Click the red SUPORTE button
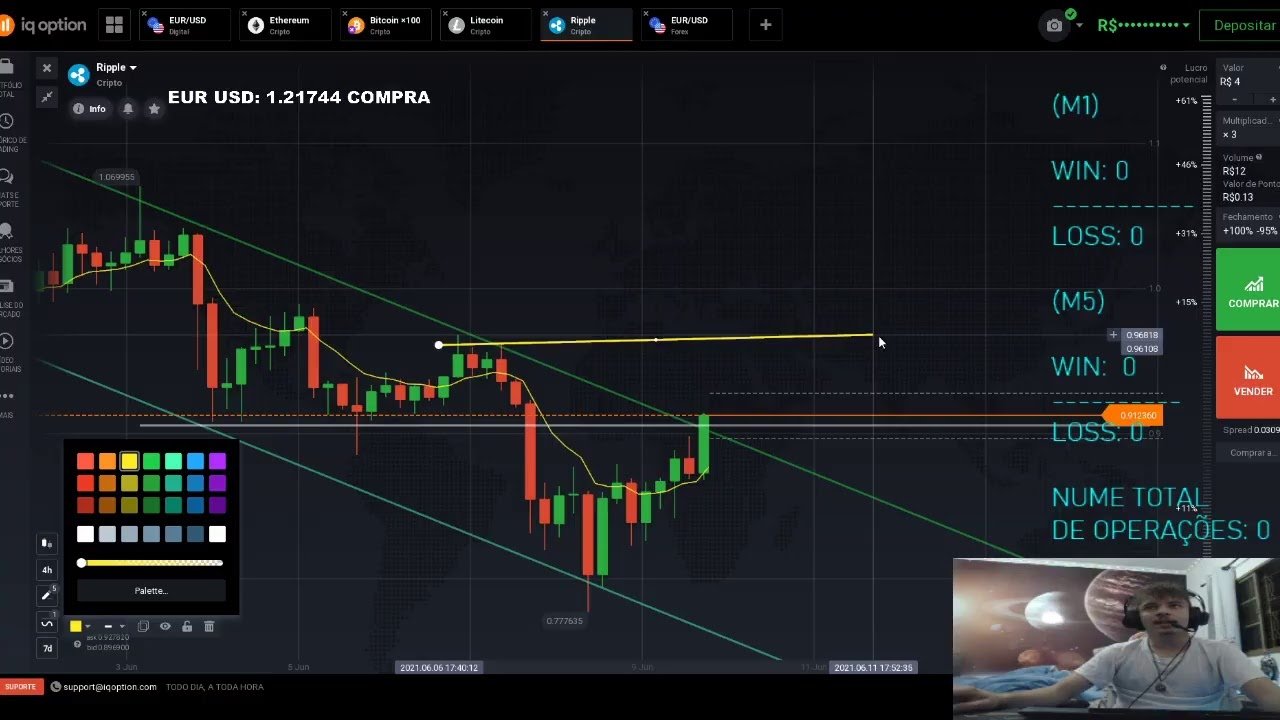Viewport: 1280px width, 720px height. point(21,687)
